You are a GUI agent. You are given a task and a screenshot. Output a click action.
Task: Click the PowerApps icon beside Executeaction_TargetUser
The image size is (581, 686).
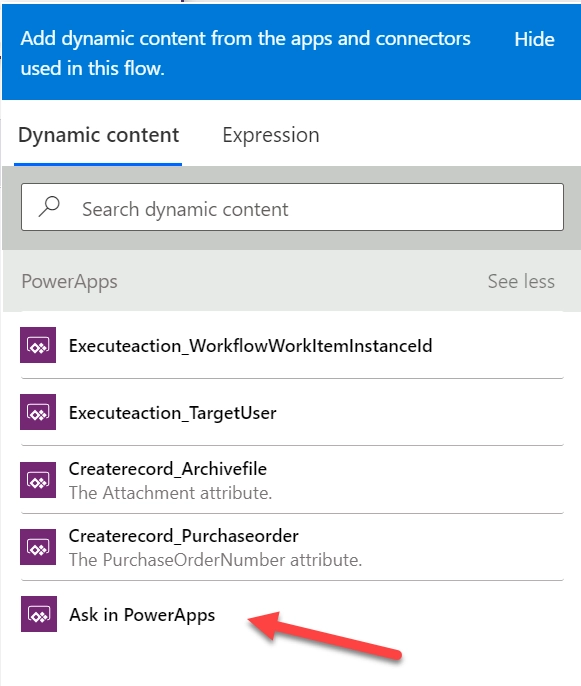tap(38, 412)
